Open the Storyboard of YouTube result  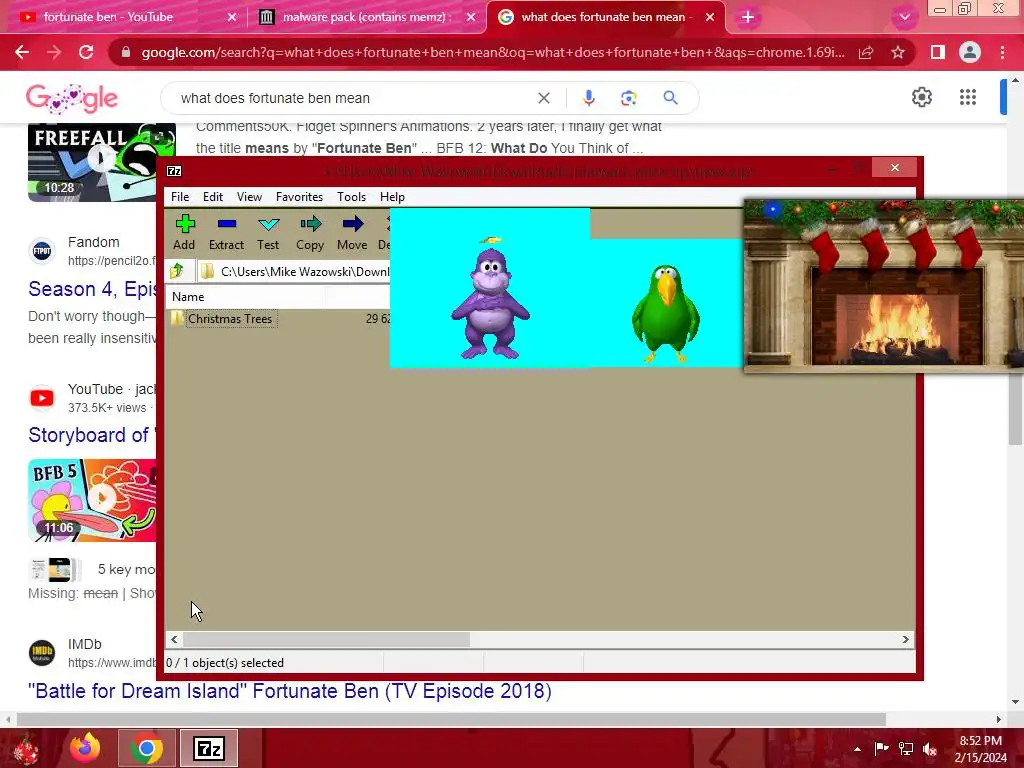click(91, 435)
